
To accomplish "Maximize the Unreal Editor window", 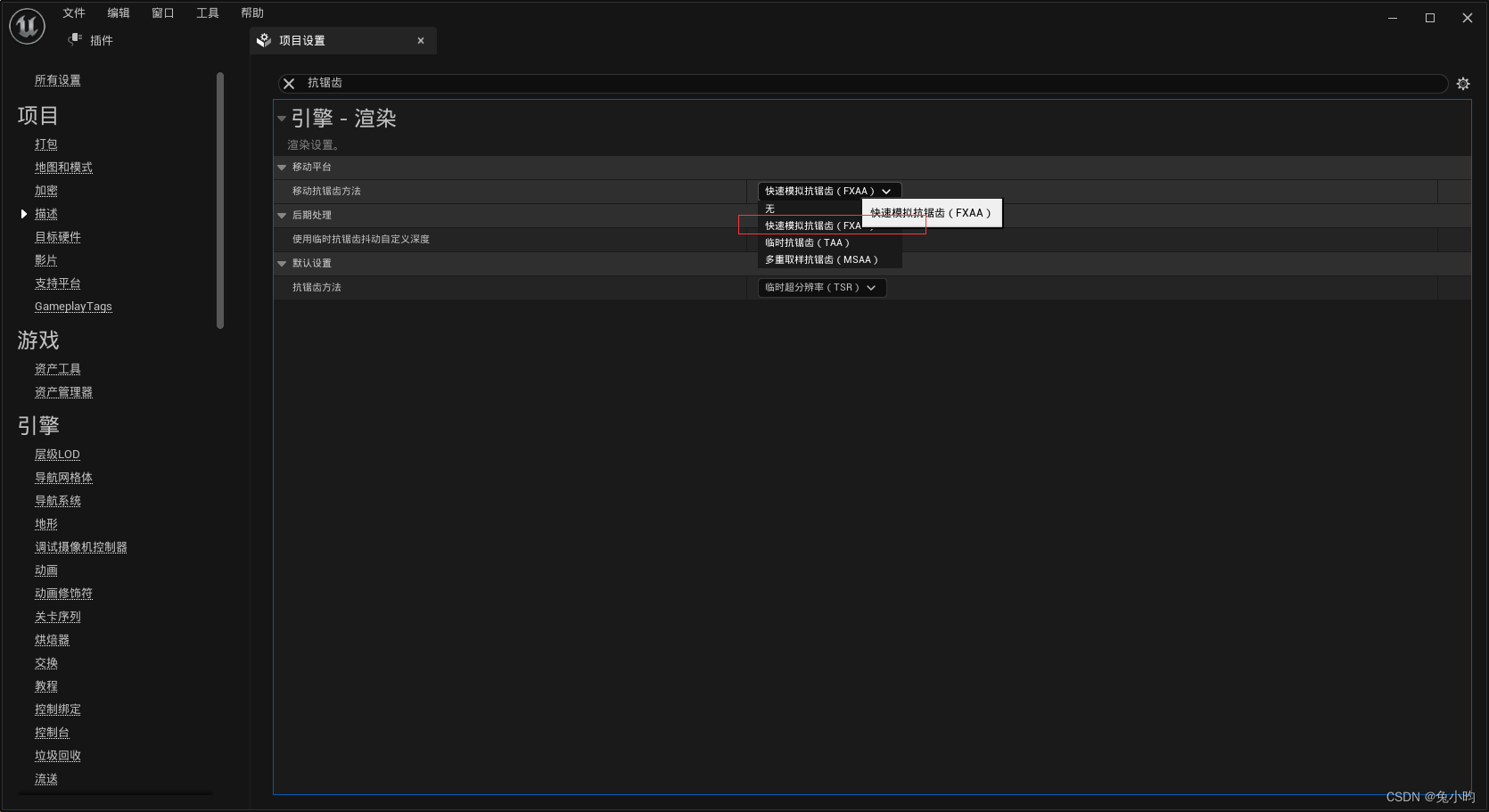I will click(1430, 18).
